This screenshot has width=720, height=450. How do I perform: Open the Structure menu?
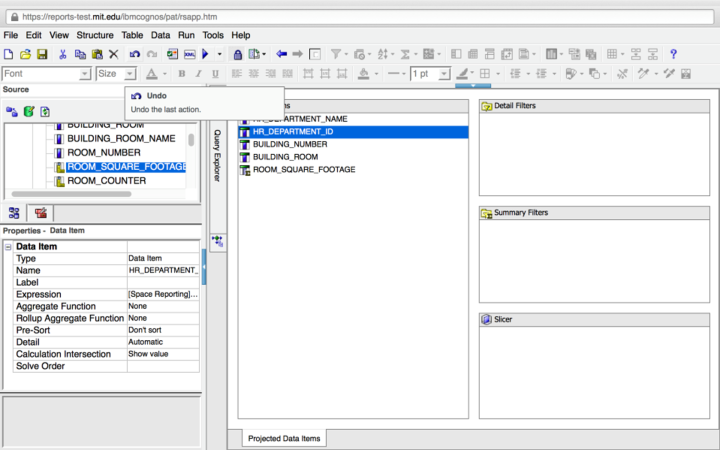tap(95, 35)
